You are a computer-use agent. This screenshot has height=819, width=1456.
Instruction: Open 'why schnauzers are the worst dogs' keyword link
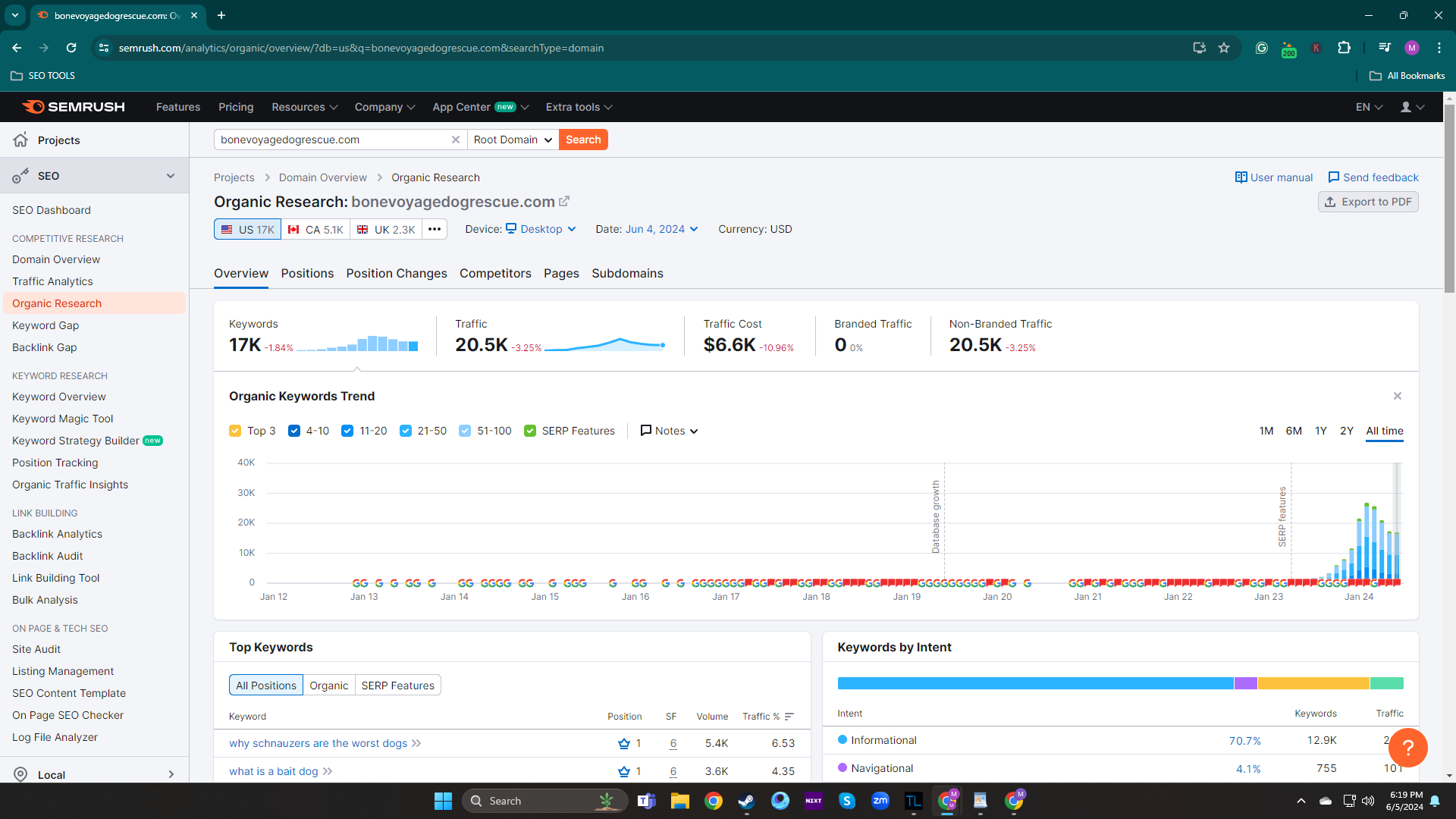click(x=318, y=743)
